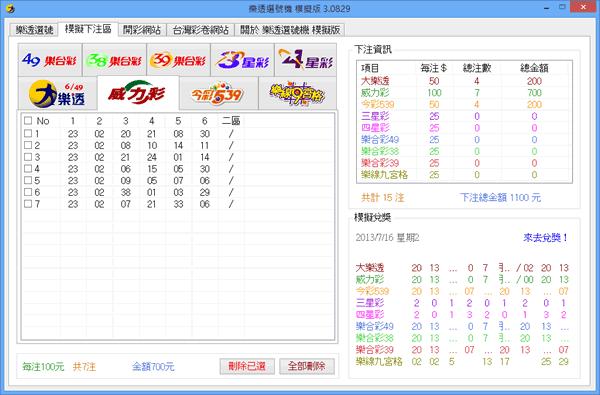Check the box for bet row 1

point(28,133)
